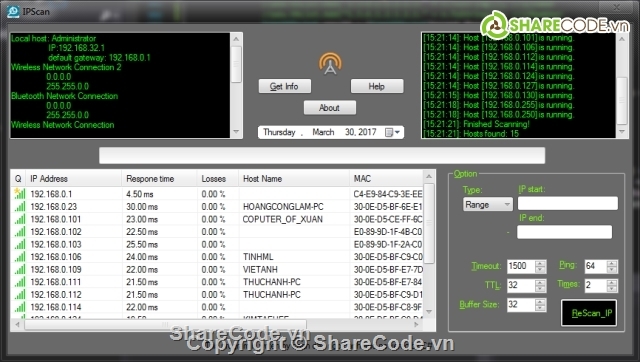Decrease the Buffer Size with down arrow
The width and height of the screenshot is (640, 362).
point(540,308)
